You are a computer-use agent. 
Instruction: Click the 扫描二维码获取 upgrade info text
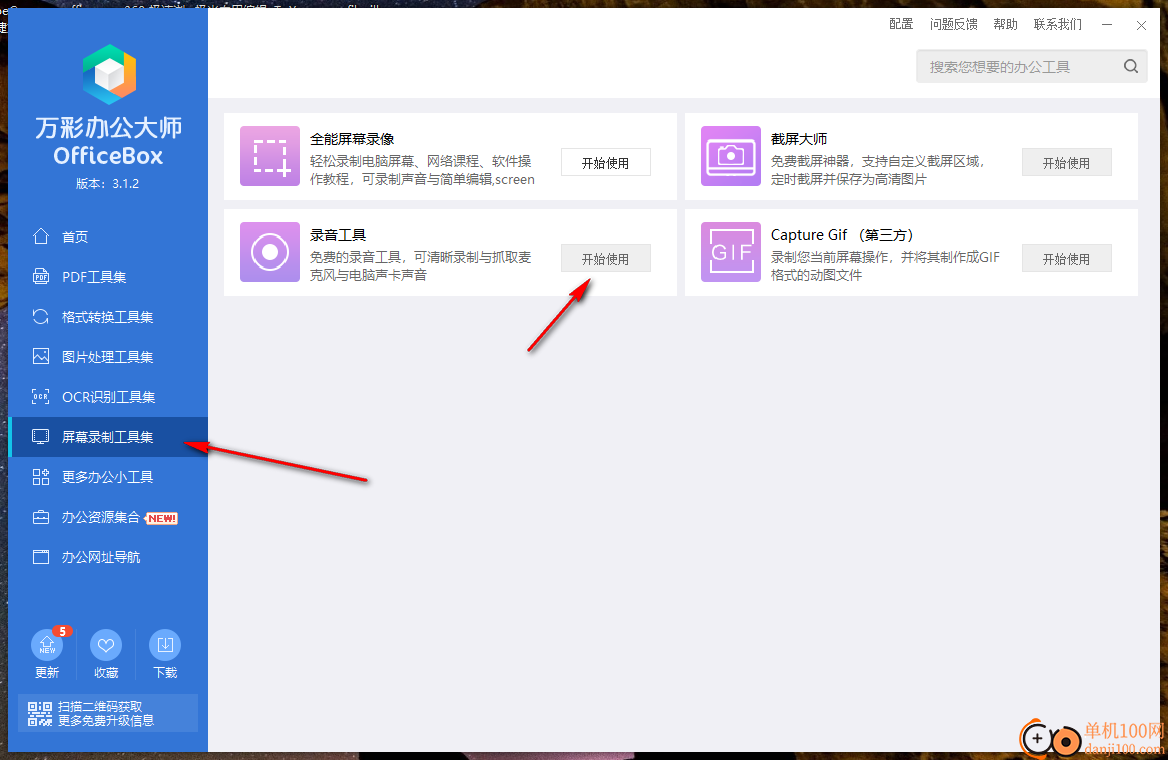[106, 713]
